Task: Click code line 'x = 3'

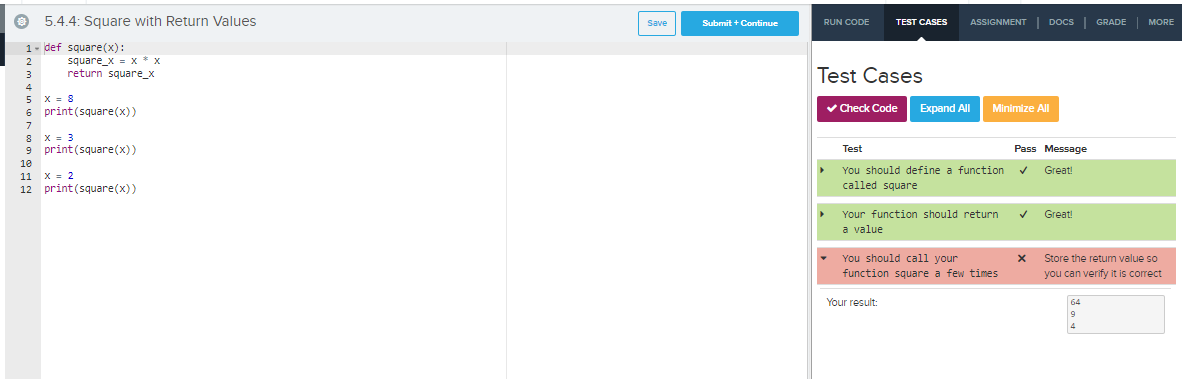Action: point(59,138)
